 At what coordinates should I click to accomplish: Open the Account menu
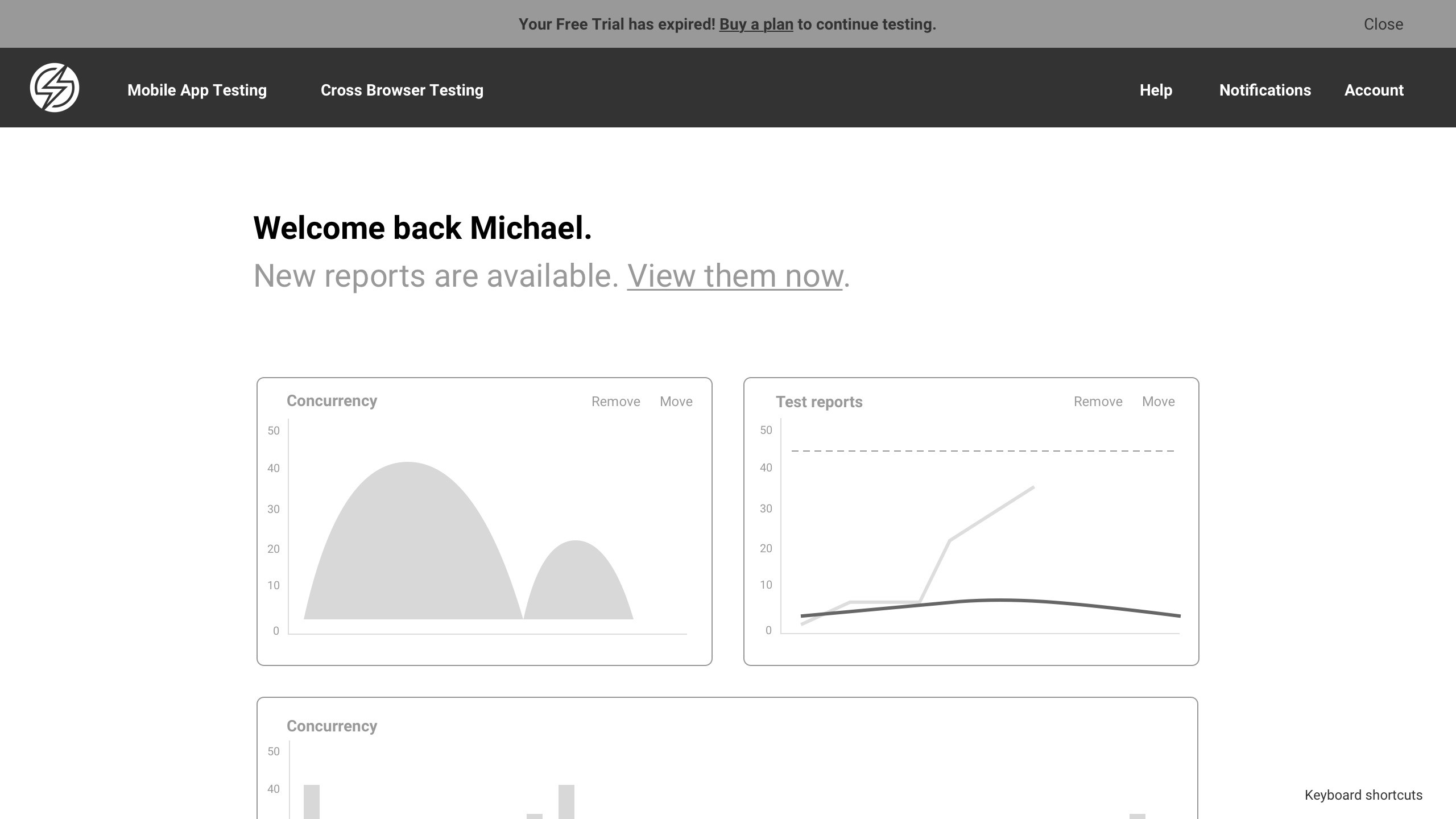pyautogui.click(x=1374, y=90)
